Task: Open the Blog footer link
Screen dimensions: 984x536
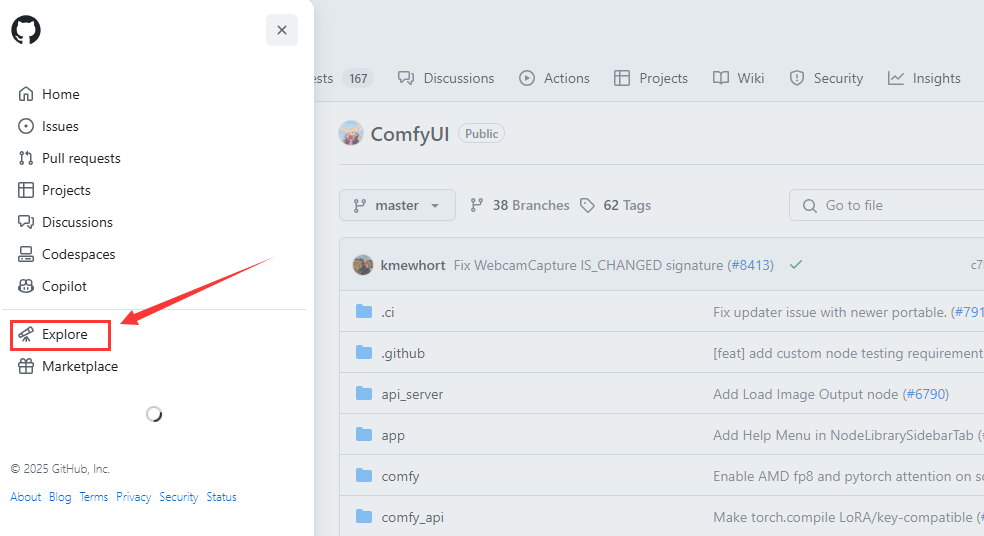Action: (60, 497)
